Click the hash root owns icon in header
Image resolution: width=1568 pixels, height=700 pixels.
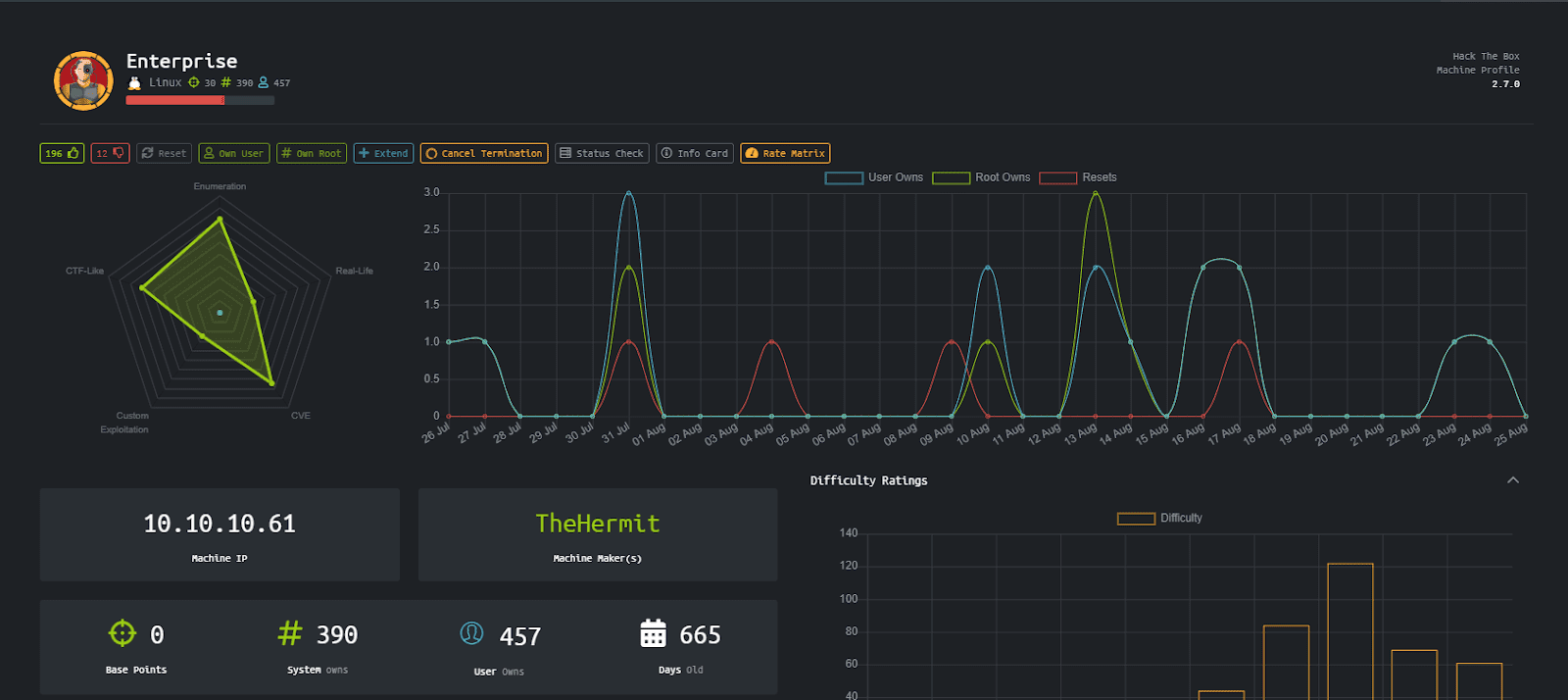pyautogui.click(x=226, y=82)
